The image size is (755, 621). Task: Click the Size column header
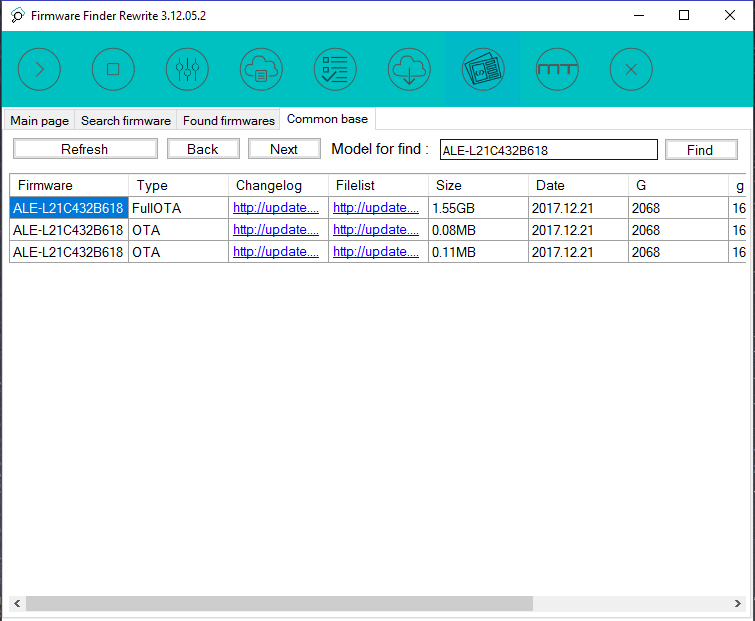[478, 185]
